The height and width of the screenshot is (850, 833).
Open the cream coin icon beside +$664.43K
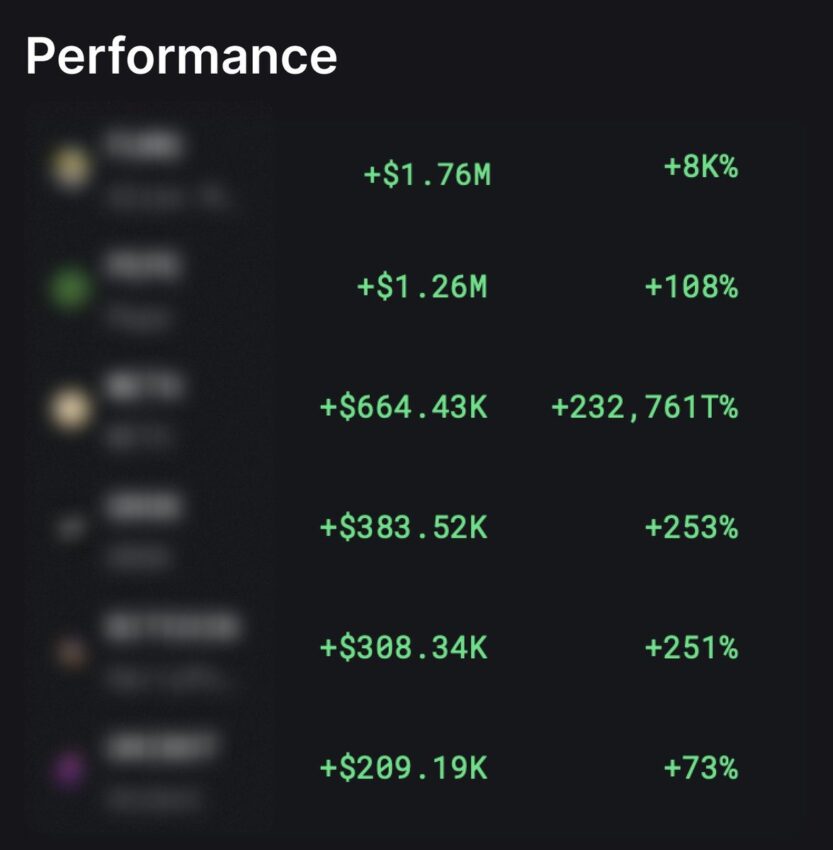tap(70, 408)
